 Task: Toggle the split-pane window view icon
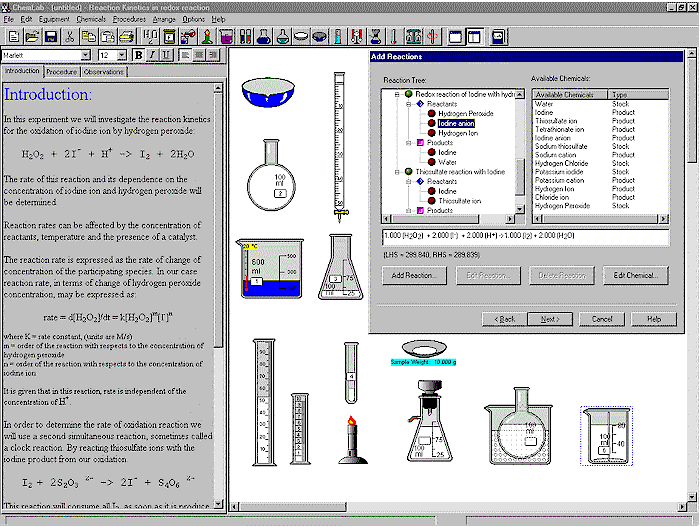(474, 37)
